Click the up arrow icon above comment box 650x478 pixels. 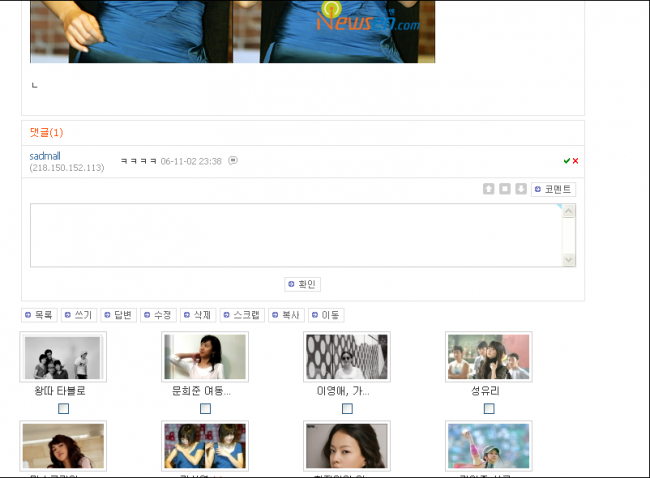point(489,189)
